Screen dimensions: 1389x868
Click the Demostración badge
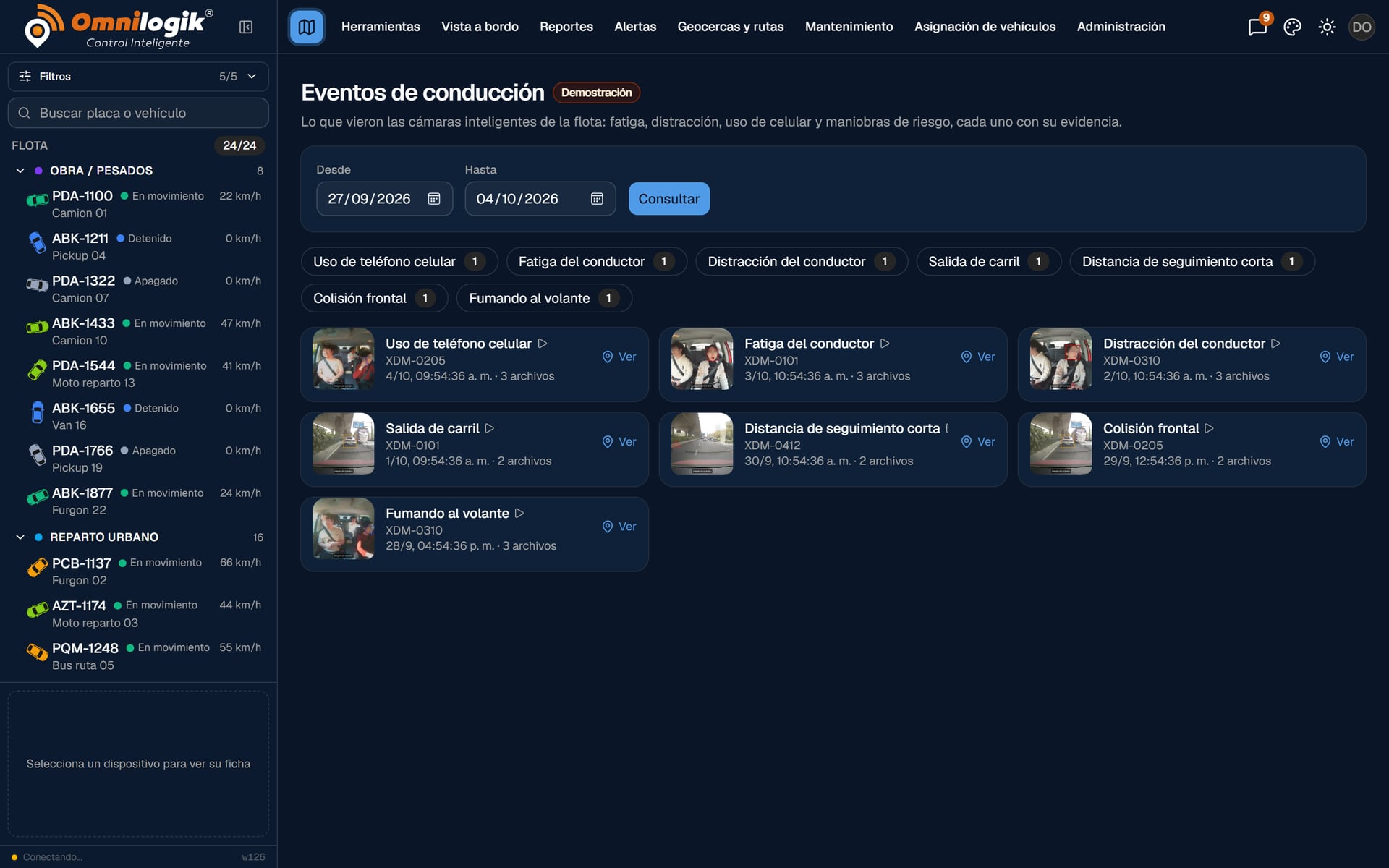[597, 93]
